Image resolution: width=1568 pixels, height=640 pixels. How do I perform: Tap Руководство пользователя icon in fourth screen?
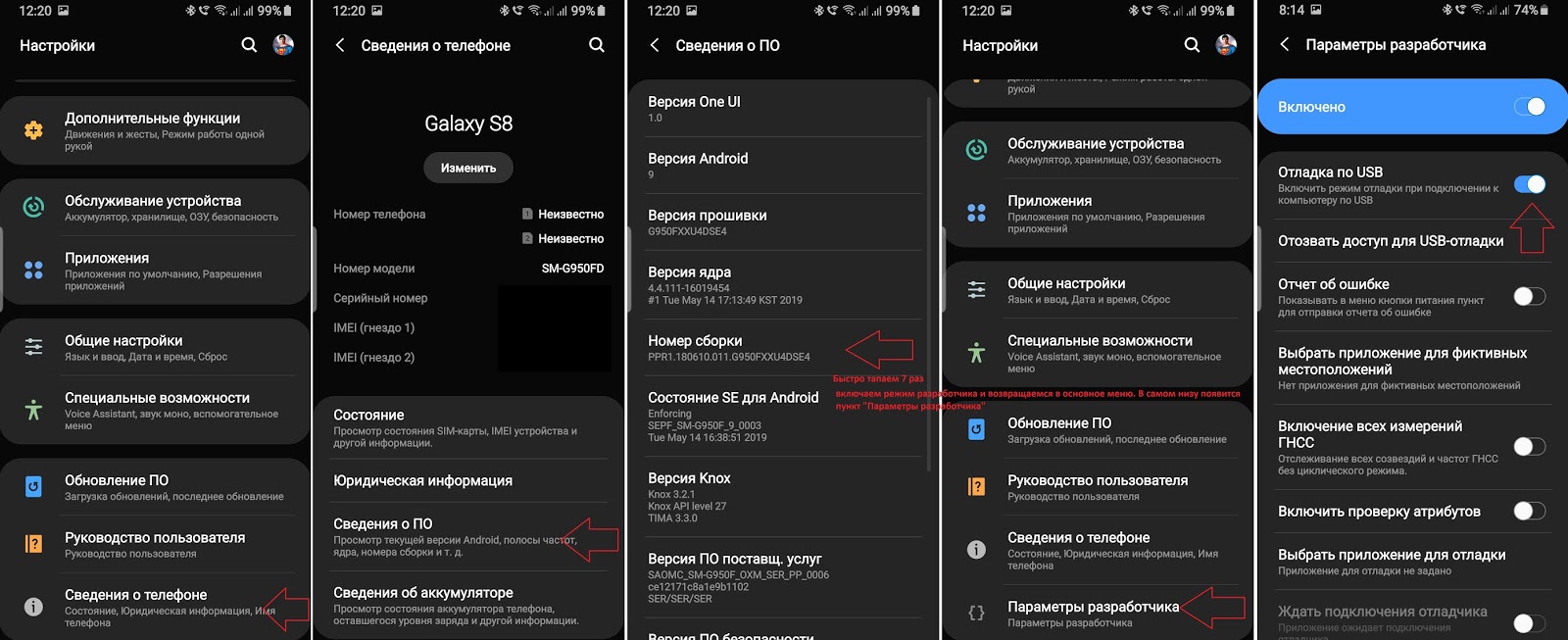click(x=976, y=487)
